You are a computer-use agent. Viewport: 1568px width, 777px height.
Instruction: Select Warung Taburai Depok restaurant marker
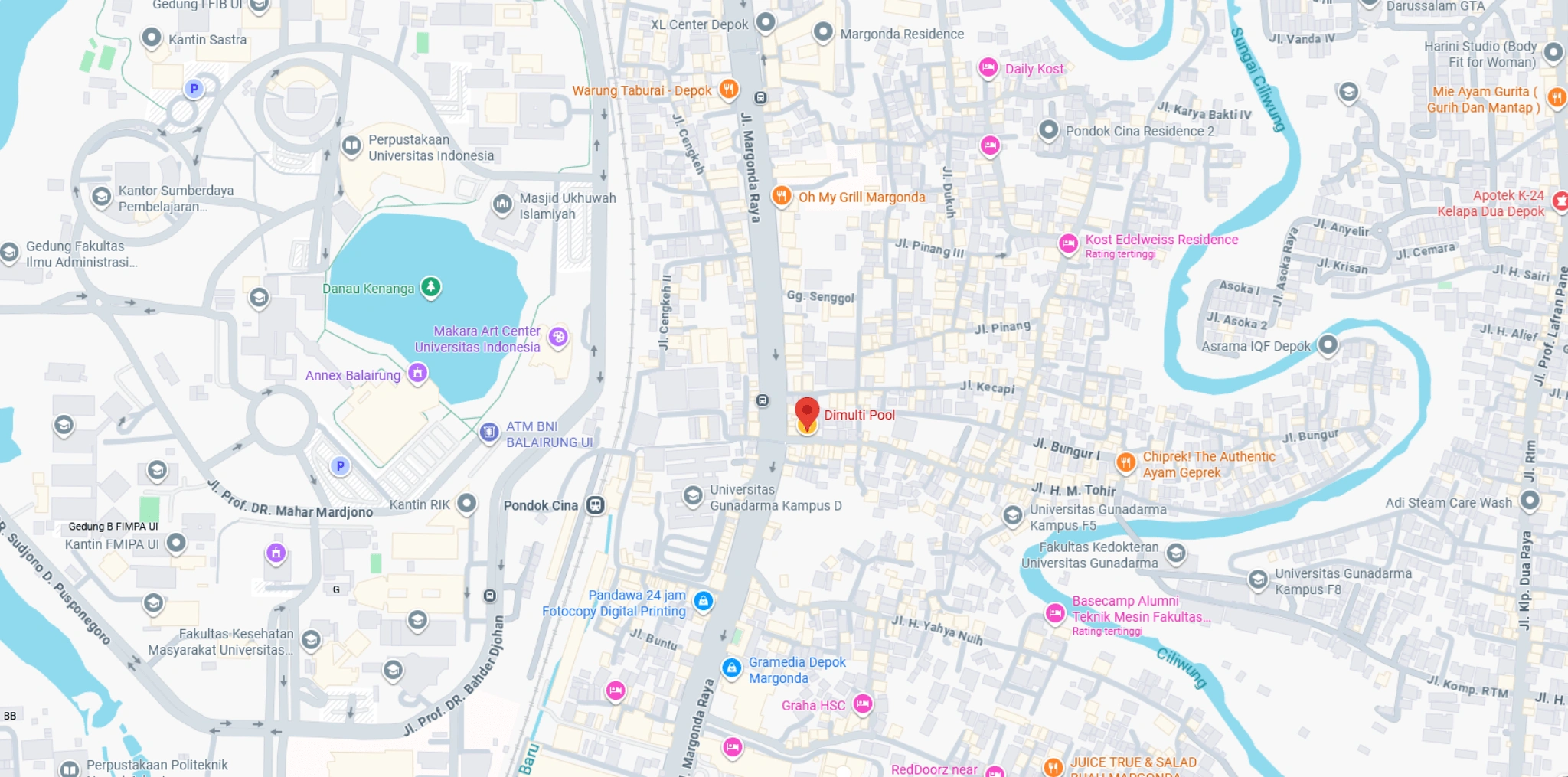point(729,90)
